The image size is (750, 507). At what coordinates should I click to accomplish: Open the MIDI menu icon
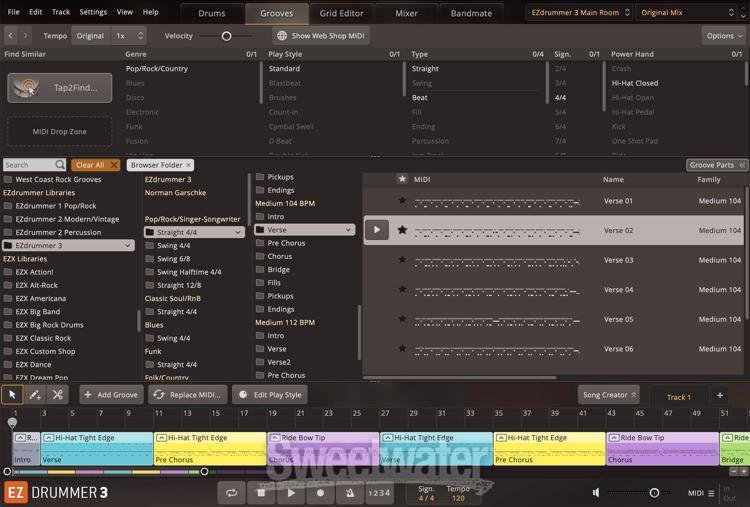click(x=711, y=493)
